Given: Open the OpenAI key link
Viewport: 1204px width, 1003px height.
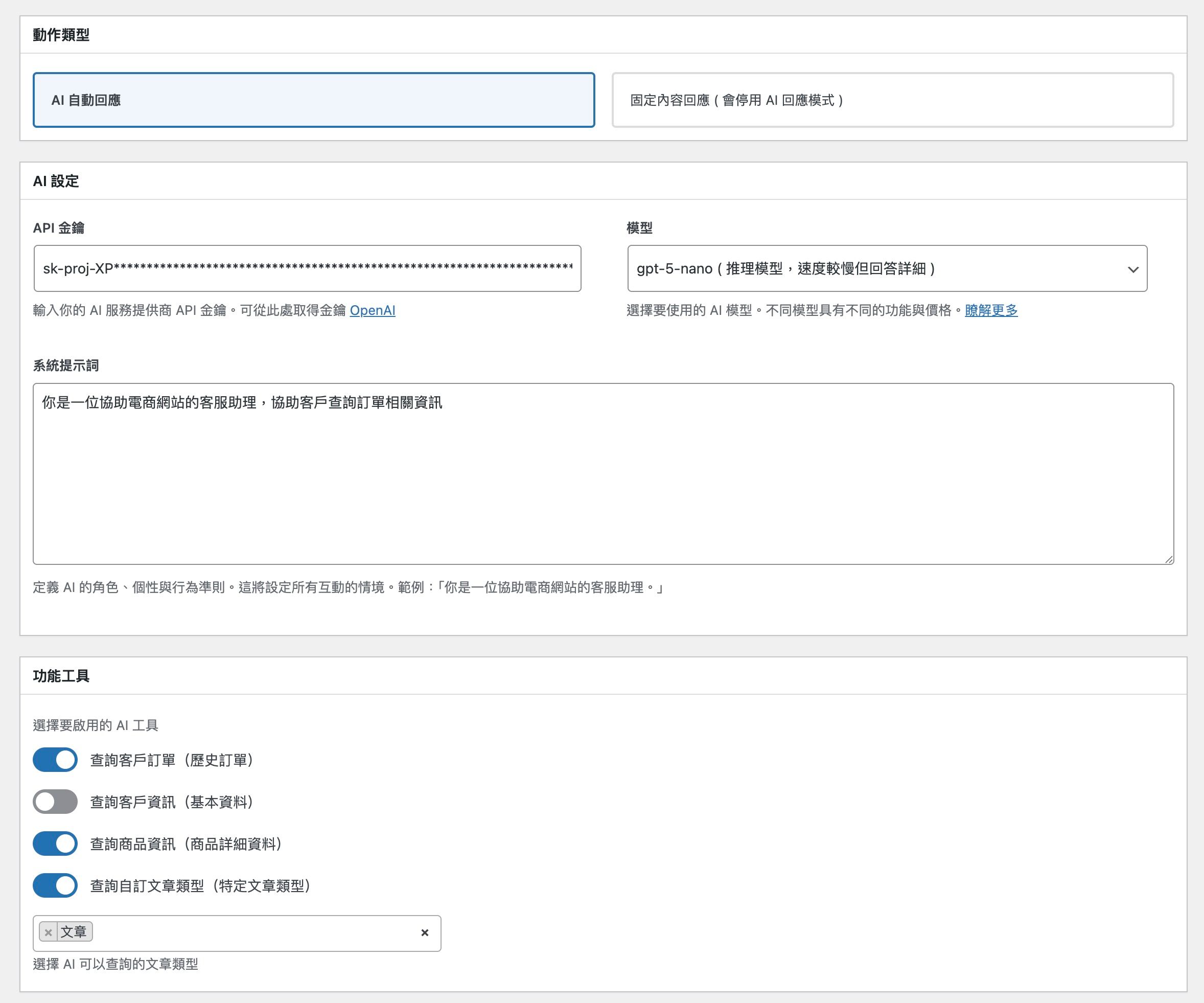Looking at the screenshot, I should [x=372, y=310].
